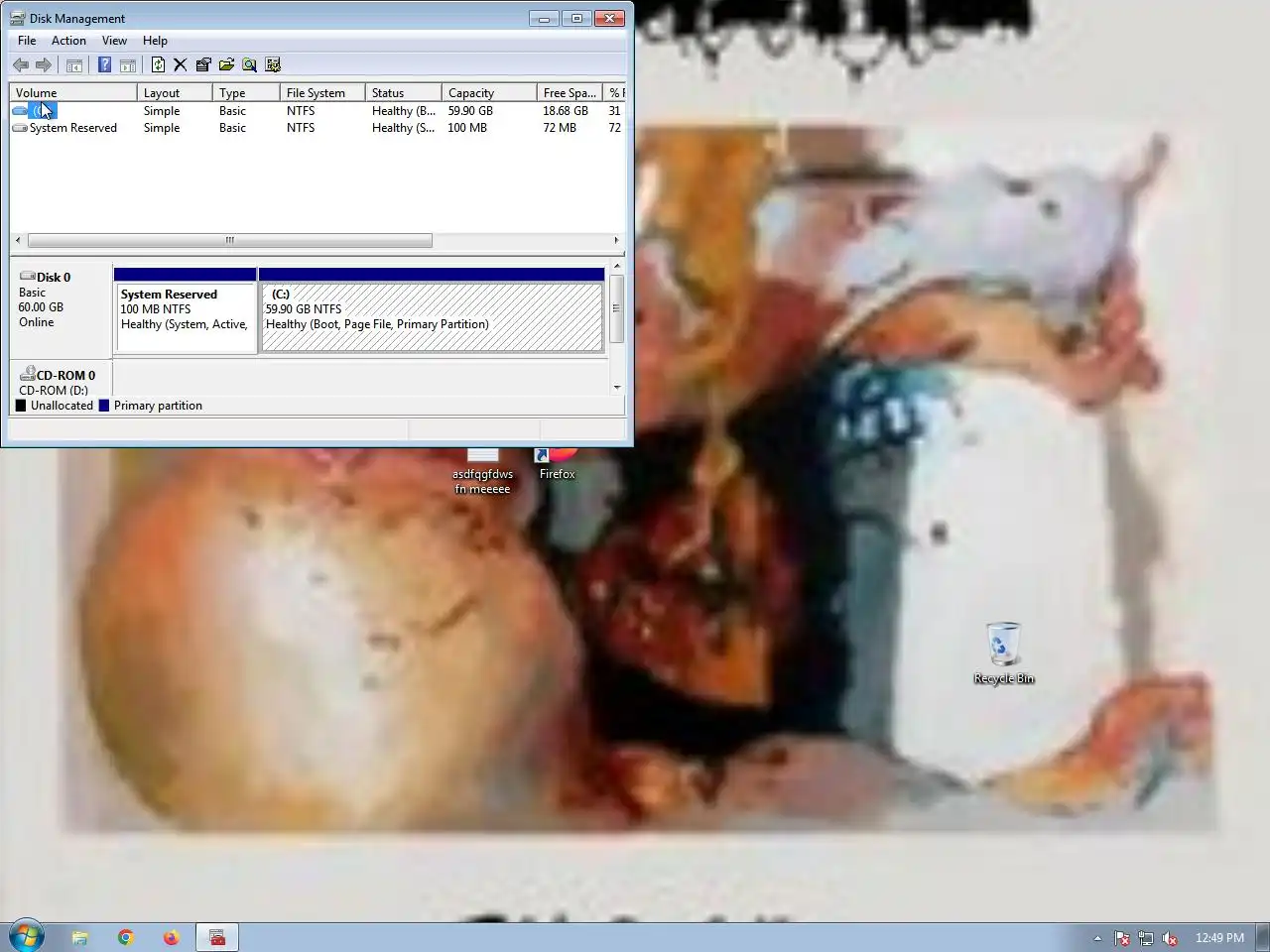Open Properties via the toolbar icon
Image resolution: width=1270 pixels, height=952 pixels.
tap(203, 65)
